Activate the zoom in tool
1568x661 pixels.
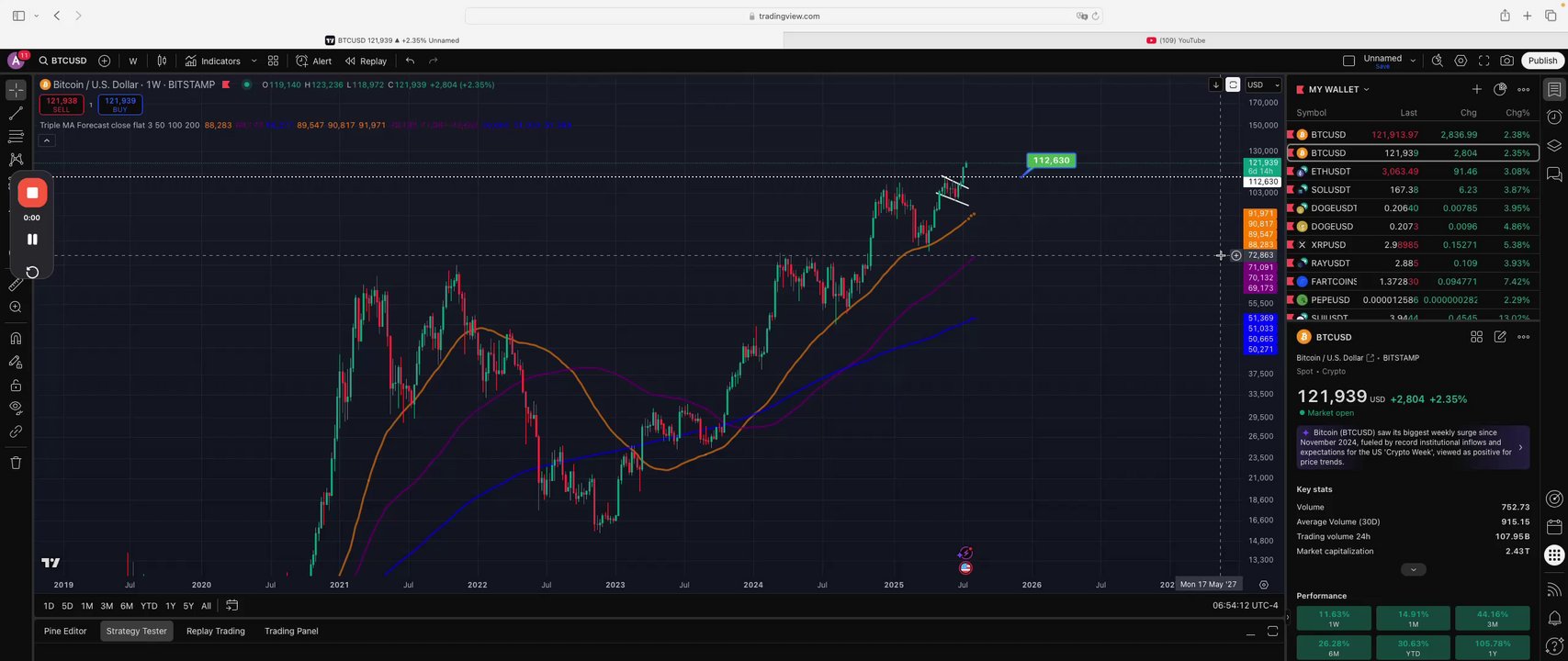click(16, 308)
